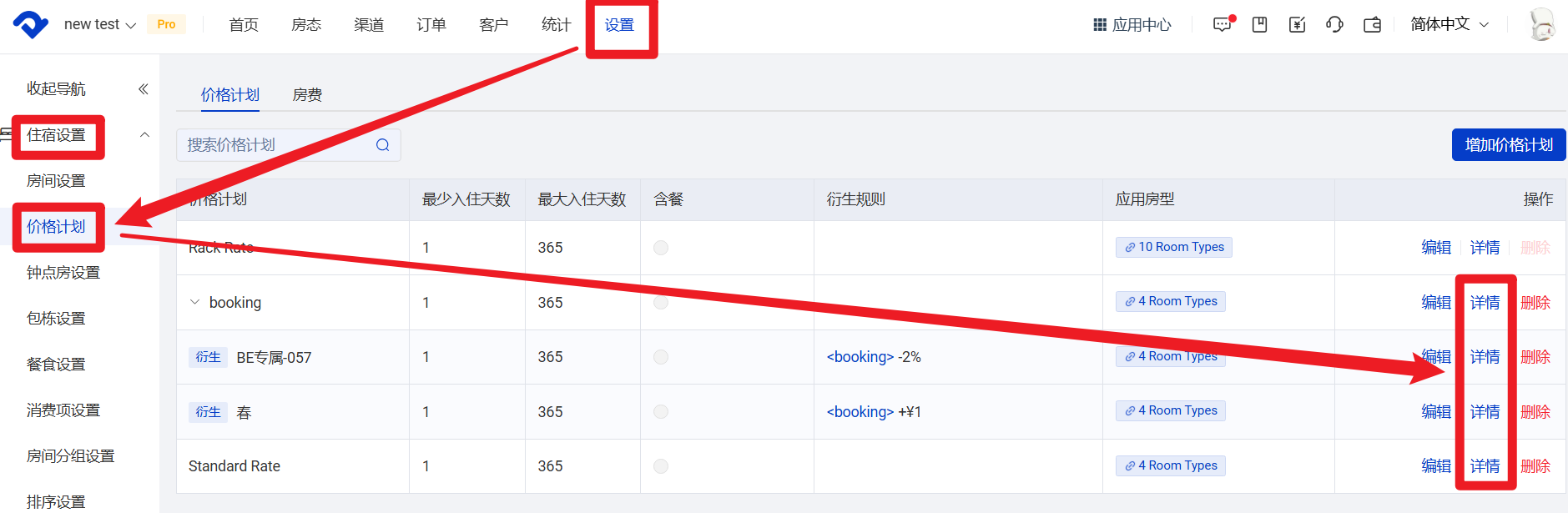Click the search magnifier in price plan search

click(x=382, y=145)
